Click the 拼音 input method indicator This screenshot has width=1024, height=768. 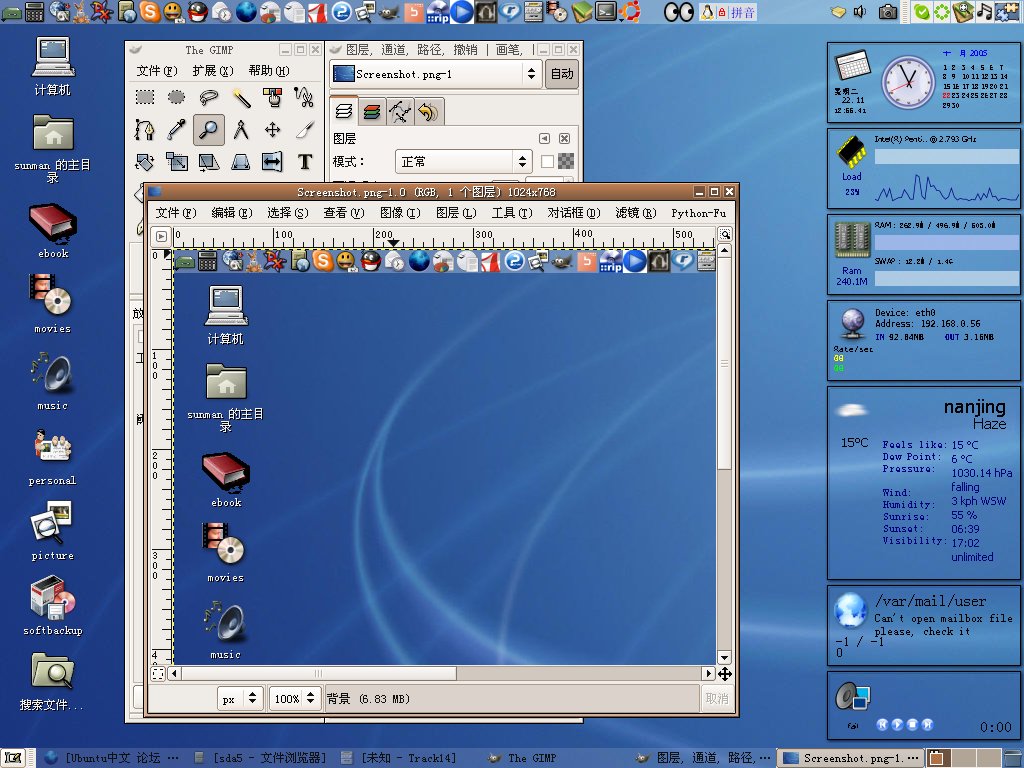(742, 12)
